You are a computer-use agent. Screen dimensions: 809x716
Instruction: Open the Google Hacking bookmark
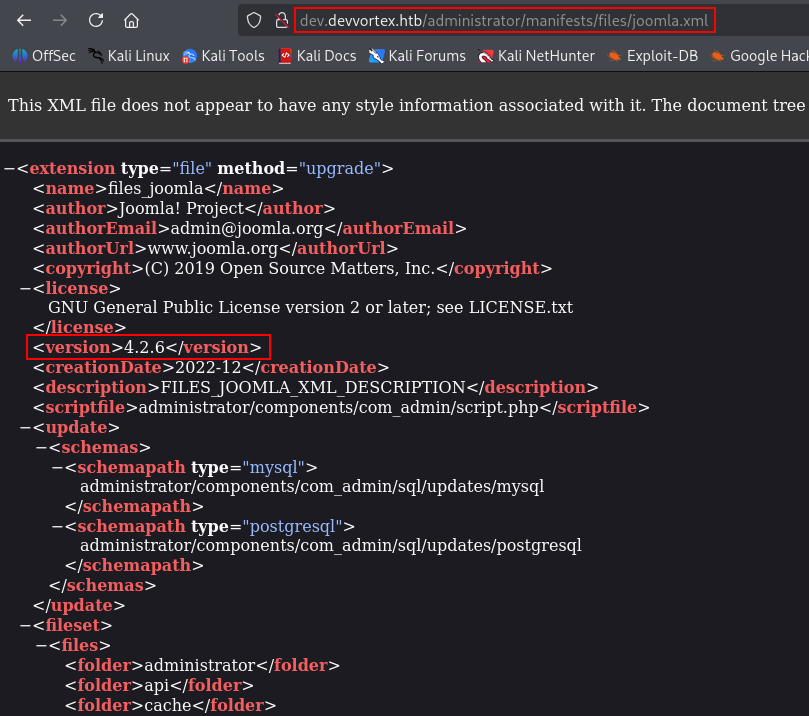coord(759,56)
